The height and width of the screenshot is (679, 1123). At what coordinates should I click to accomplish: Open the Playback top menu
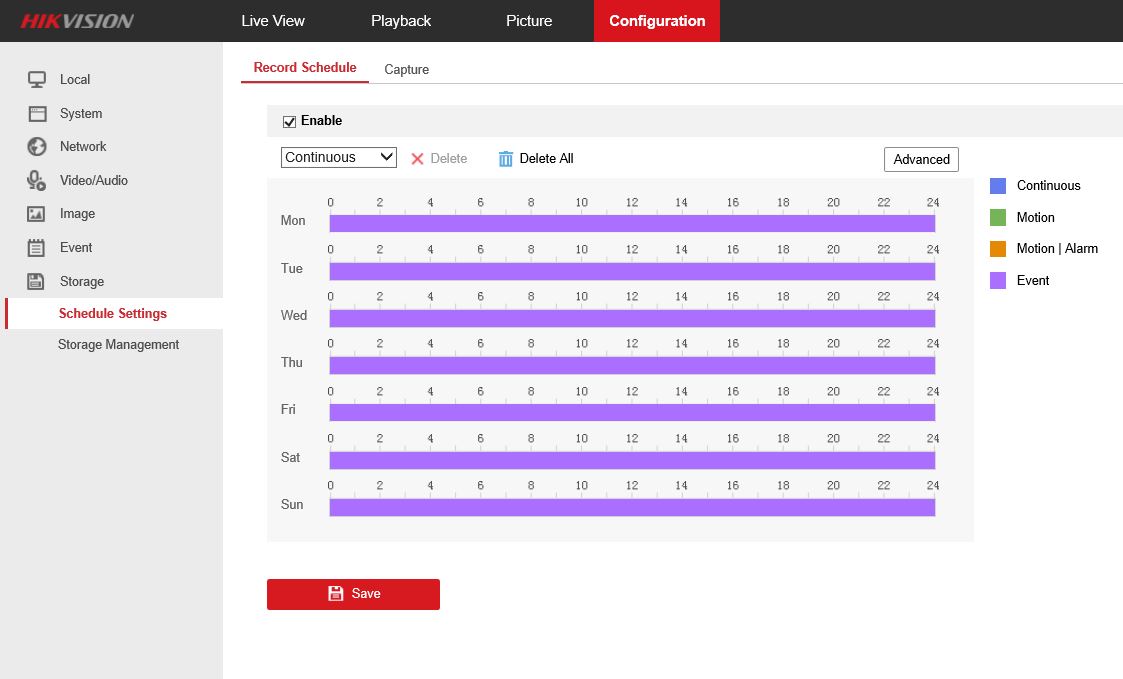(401, 21)
